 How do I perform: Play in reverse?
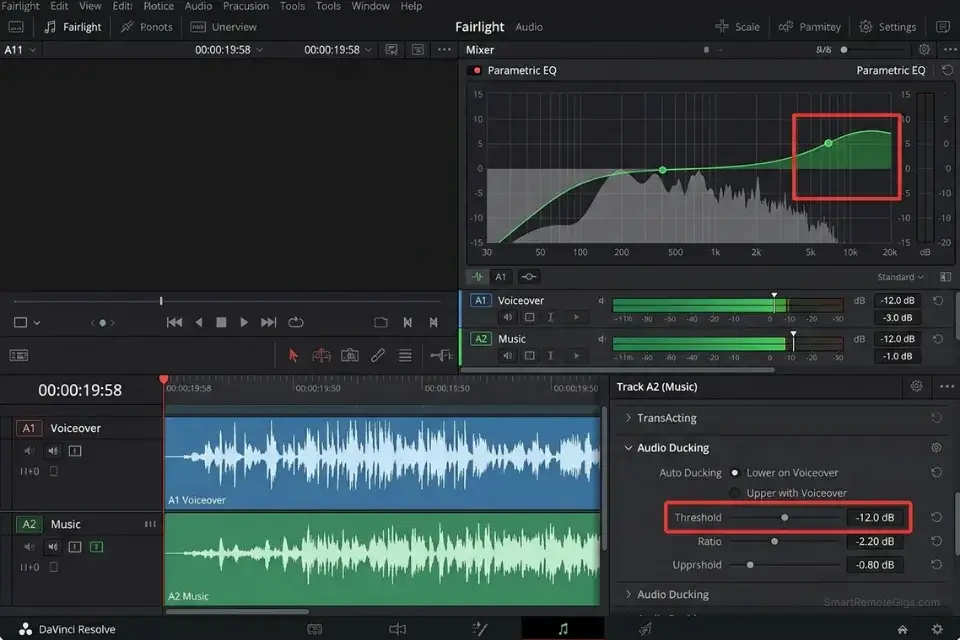198,322
